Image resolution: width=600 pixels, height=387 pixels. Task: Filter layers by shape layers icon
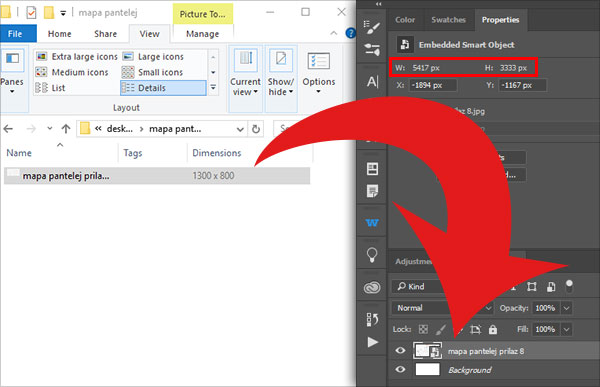coord(532,286)
